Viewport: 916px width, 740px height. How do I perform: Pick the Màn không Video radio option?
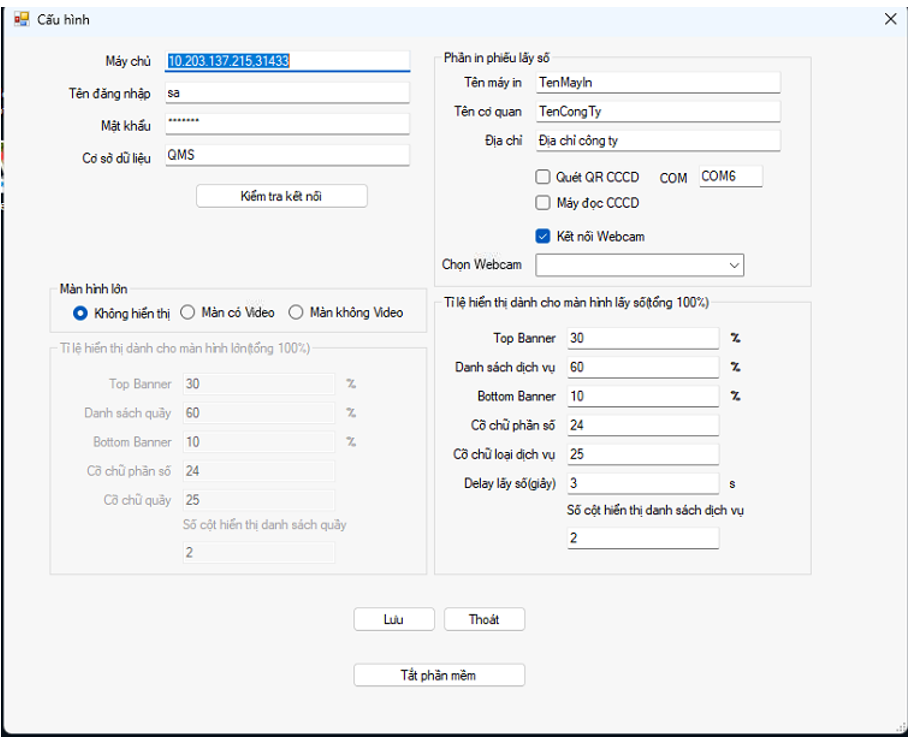(296, 313)
